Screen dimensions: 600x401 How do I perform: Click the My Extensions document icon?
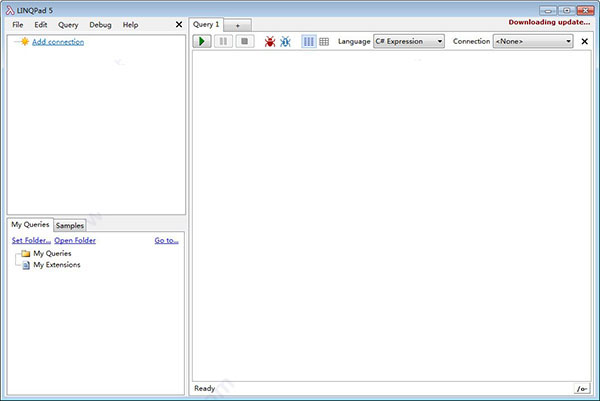(26, 265)
